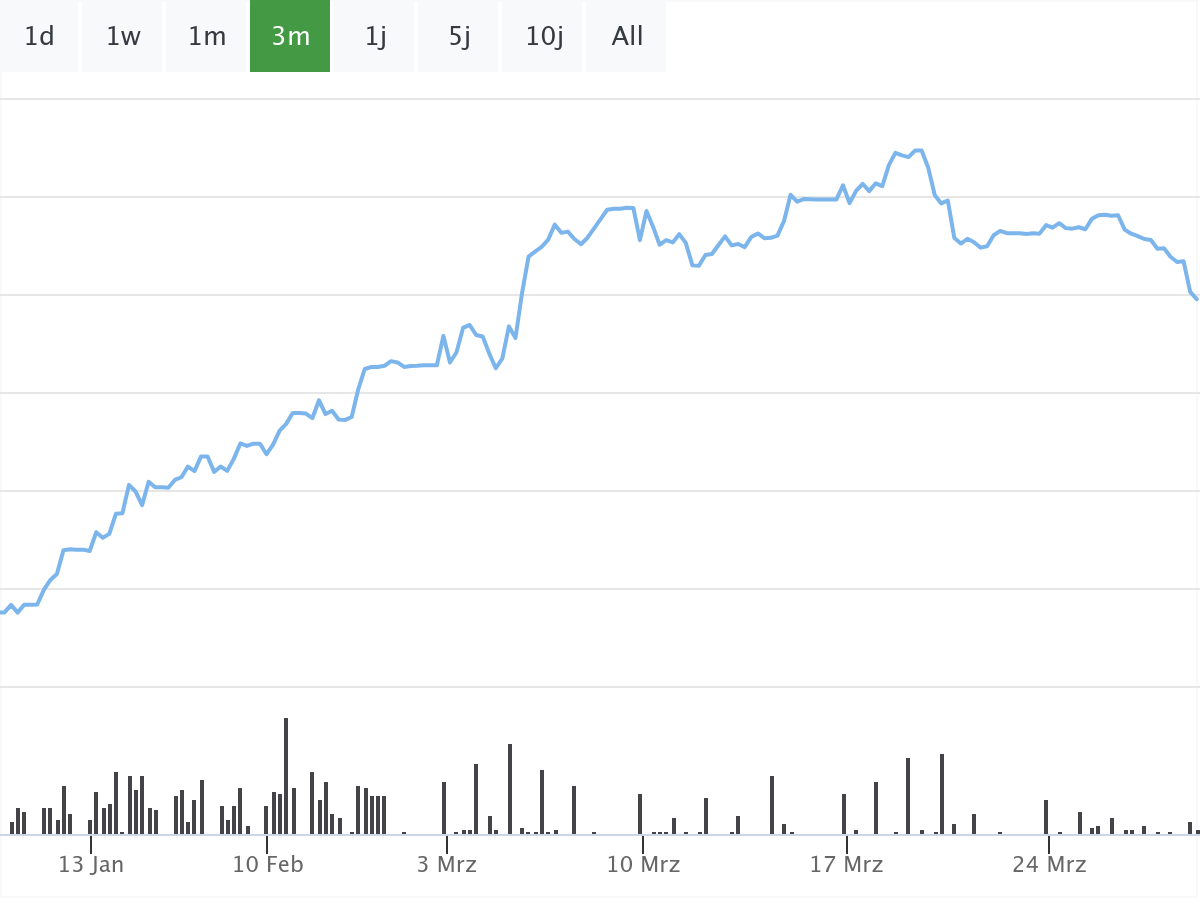This screenshot has width=1200, height=900.
Task: Click the tallest volume bar near 10 Feb
Action: point(286,775)
